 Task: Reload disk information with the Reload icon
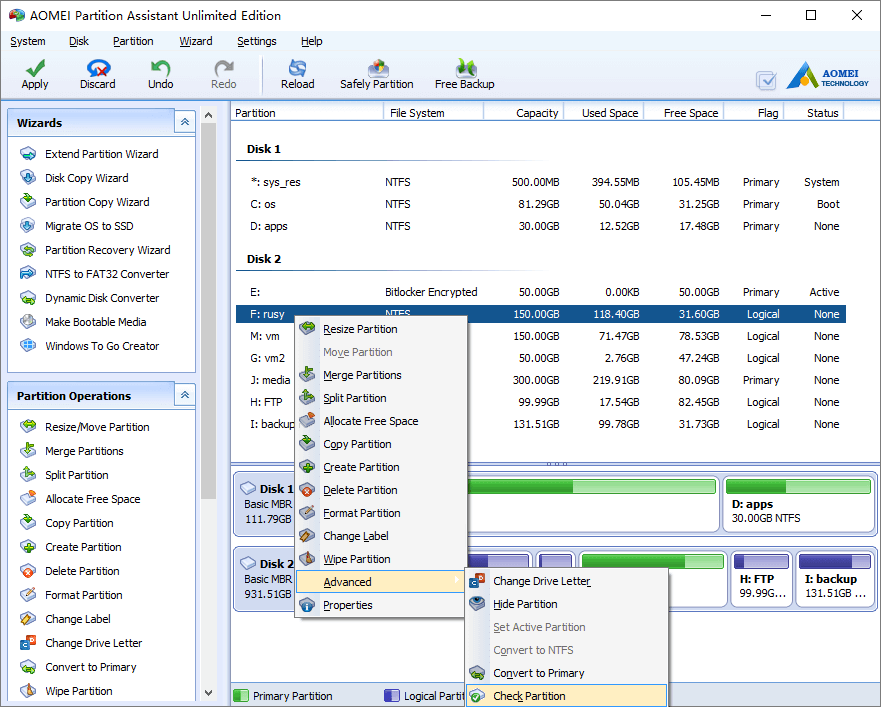coord(297,72)
